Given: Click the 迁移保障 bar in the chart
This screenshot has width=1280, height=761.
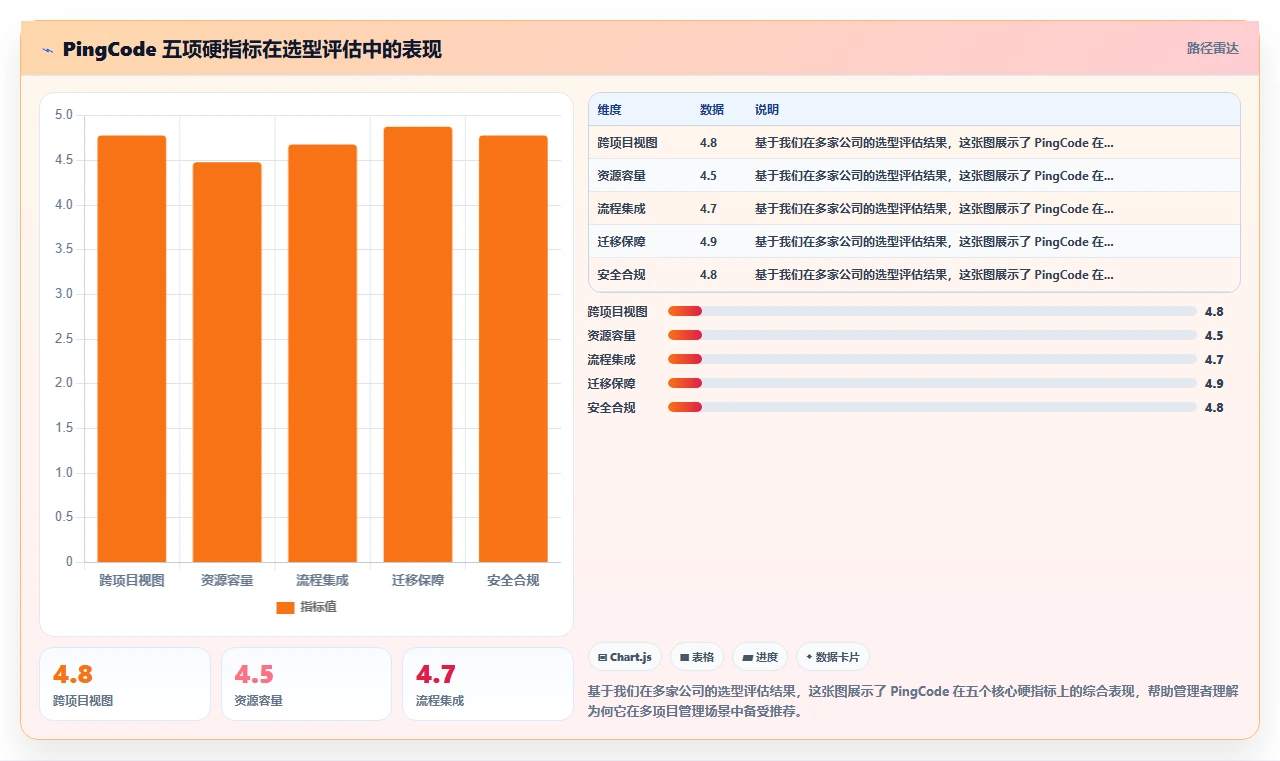Looking at the screenshot, I should click(x=418, y=344).
